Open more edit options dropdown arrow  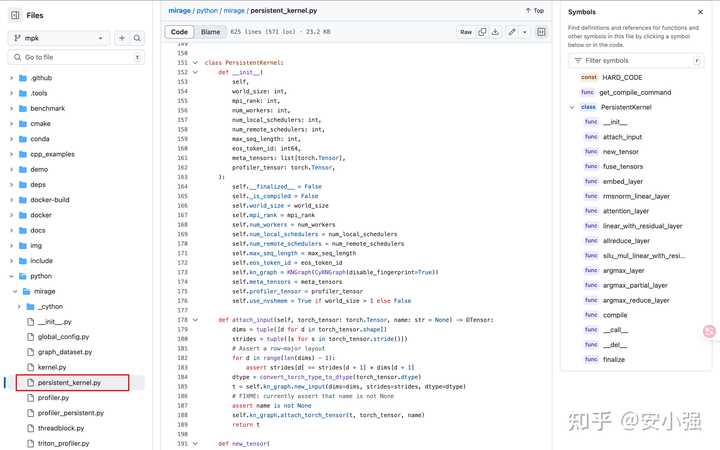(524, 32)
